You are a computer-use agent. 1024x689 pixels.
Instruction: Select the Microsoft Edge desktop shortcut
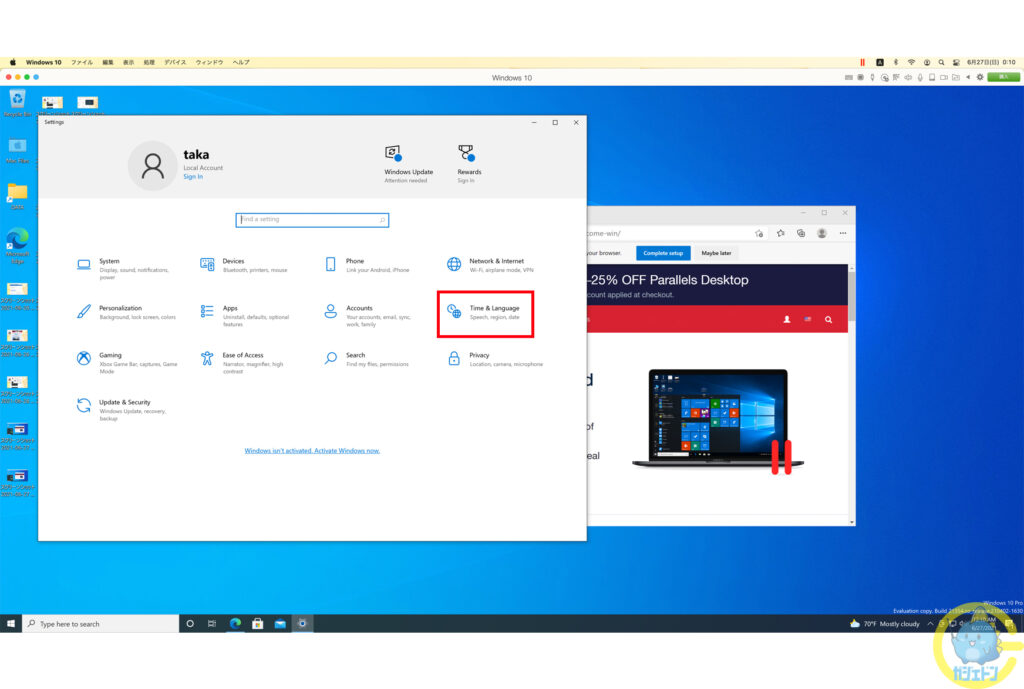[x=18, y=246]
